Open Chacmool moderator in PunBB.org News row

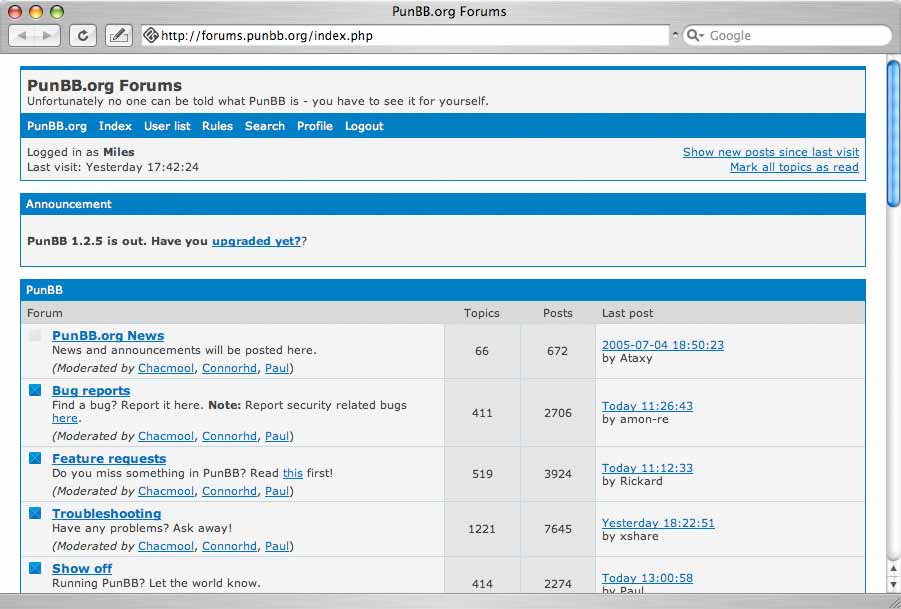coord(166,368)
